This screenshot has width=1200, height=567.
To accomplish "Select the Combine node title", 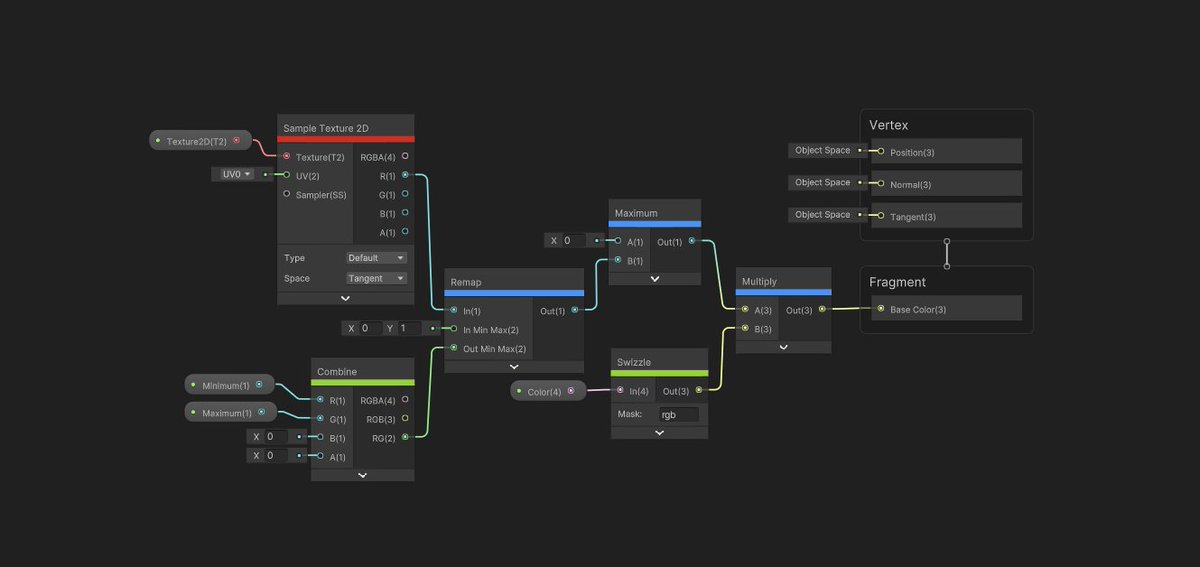I will click(337, 372).
